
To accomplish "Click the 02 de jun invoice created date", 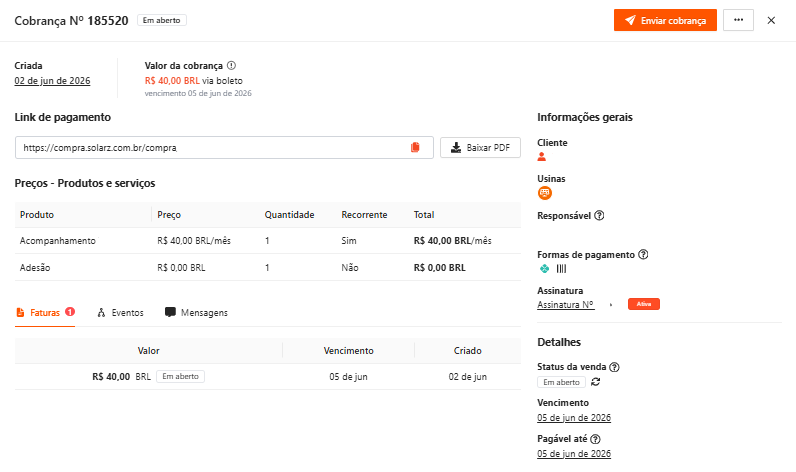I will pyautogui.click(x=468, y=377).
